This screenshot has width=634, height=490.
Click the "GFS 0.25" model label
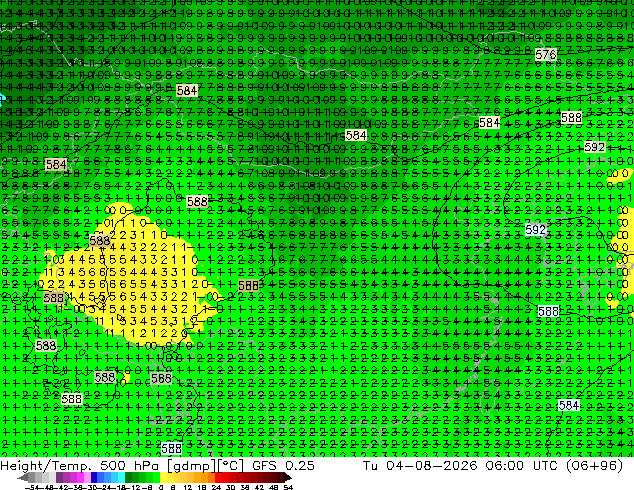[x=283, y=465]
